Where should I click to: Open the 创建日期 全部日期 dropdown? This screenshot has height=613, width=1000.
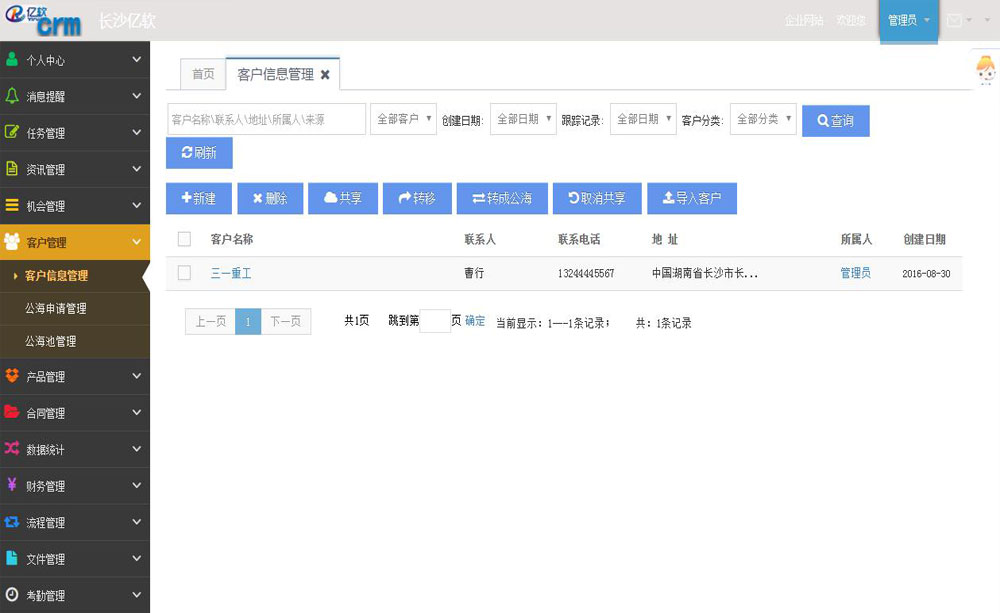pos(523,119)
